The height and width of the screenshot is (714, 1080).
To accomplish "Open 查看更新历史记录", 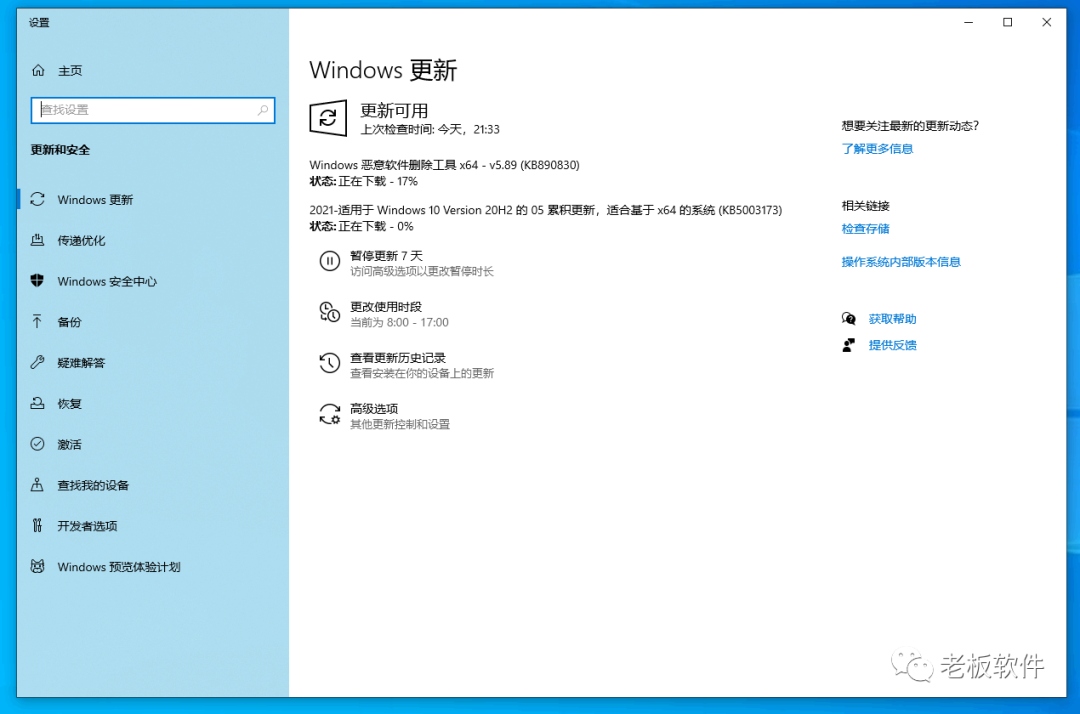I will coord(398,357).
